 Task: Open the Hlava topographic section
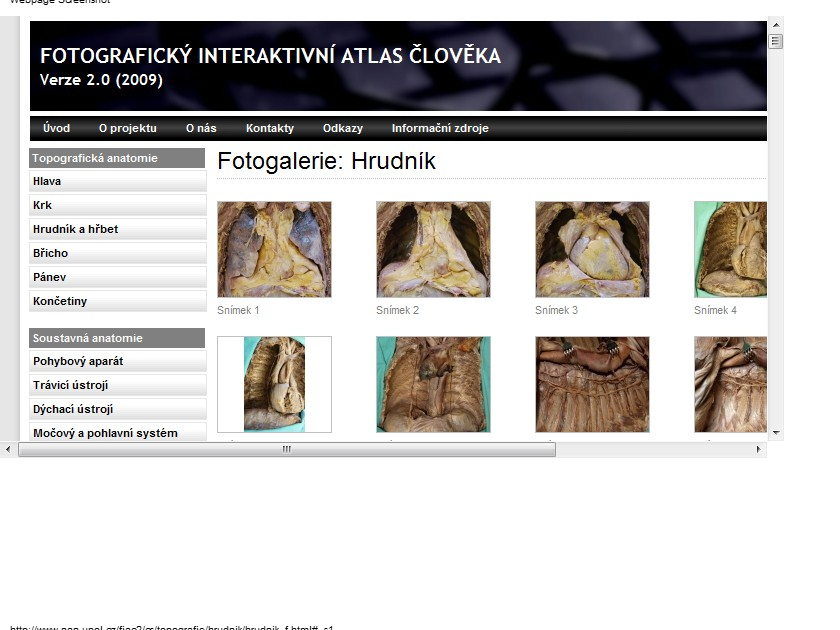[117, 181]
